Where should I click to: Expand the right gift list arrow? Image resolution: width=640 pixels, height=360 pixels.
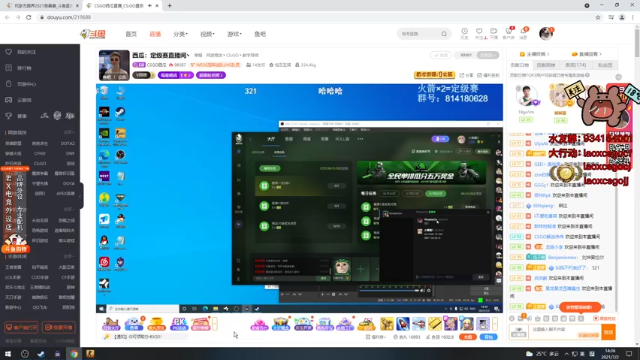[495, 324]
